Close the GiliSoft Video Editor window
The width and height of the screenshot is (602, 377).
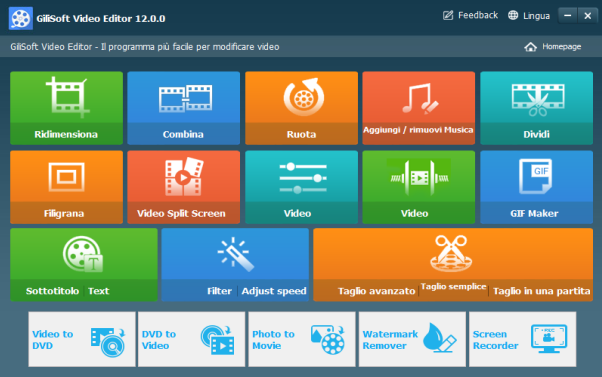(587, 16)
